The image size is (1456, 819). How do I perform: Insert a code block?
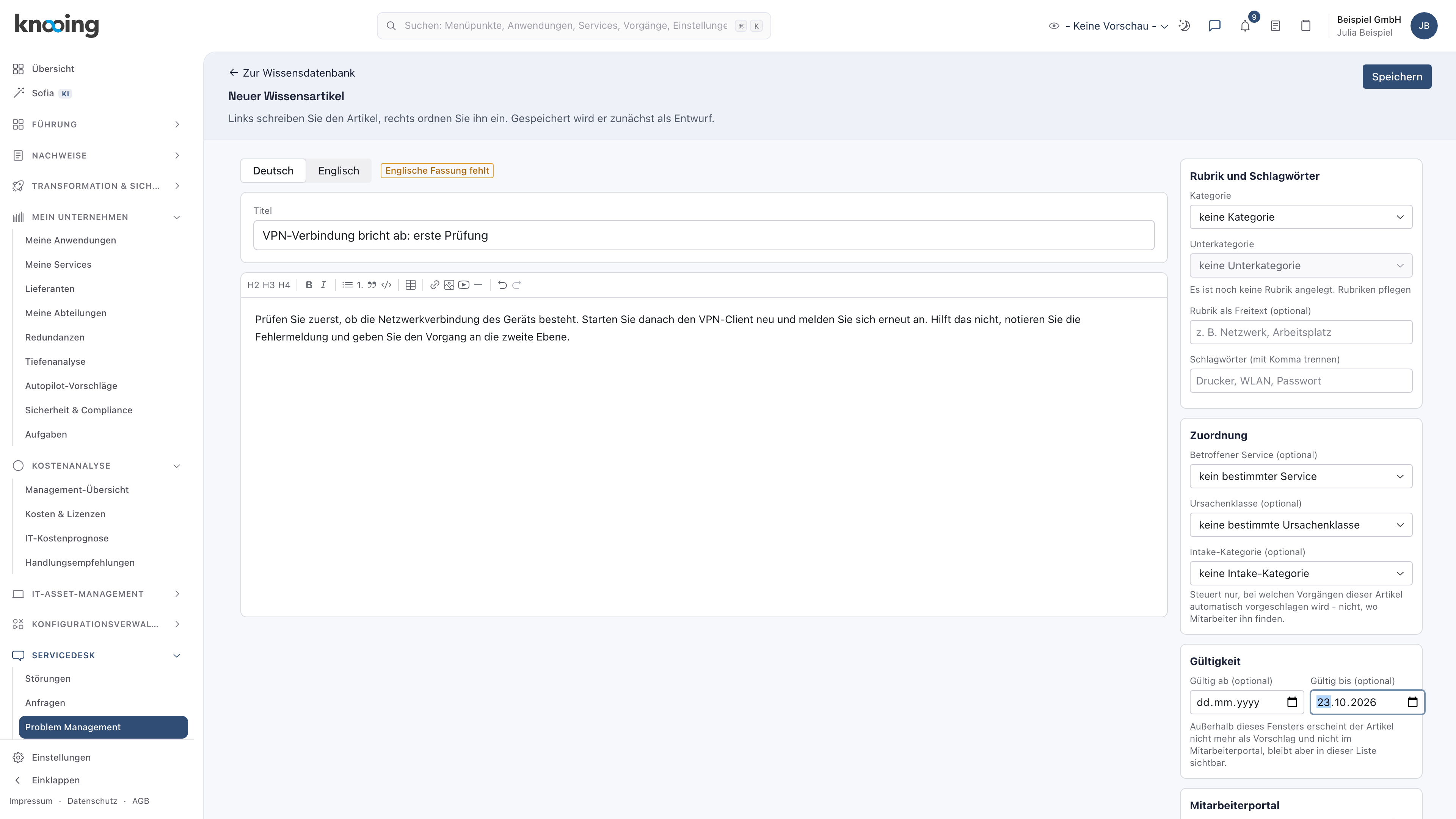tap(387, 285)
